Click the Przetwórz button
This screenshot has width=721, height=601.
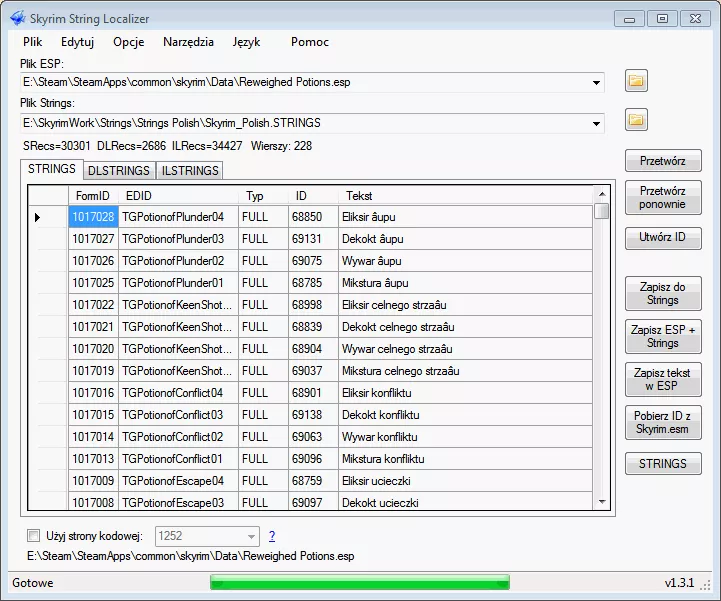pos(663,161)
